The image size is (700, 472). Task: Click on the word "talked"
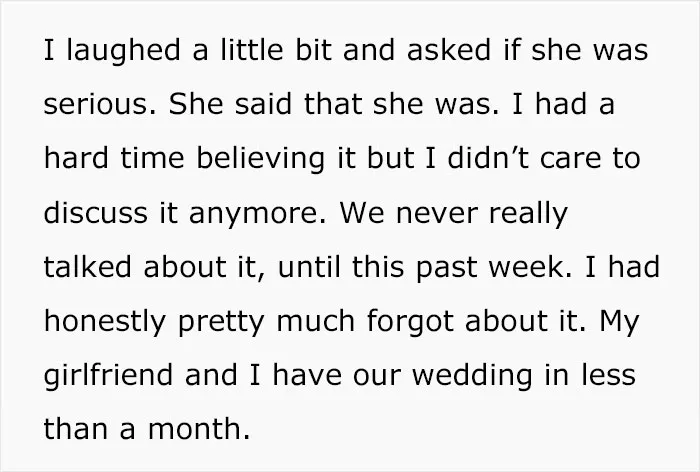(87, 266)
